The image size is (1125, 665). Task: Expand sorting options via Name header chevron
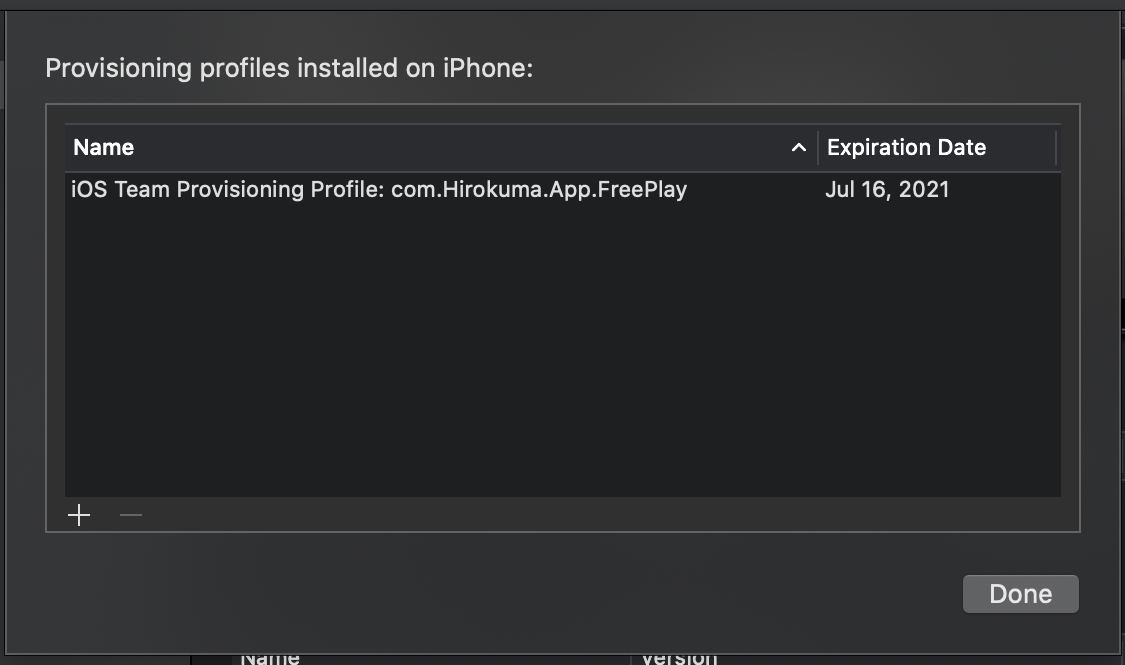click(799, 147)
